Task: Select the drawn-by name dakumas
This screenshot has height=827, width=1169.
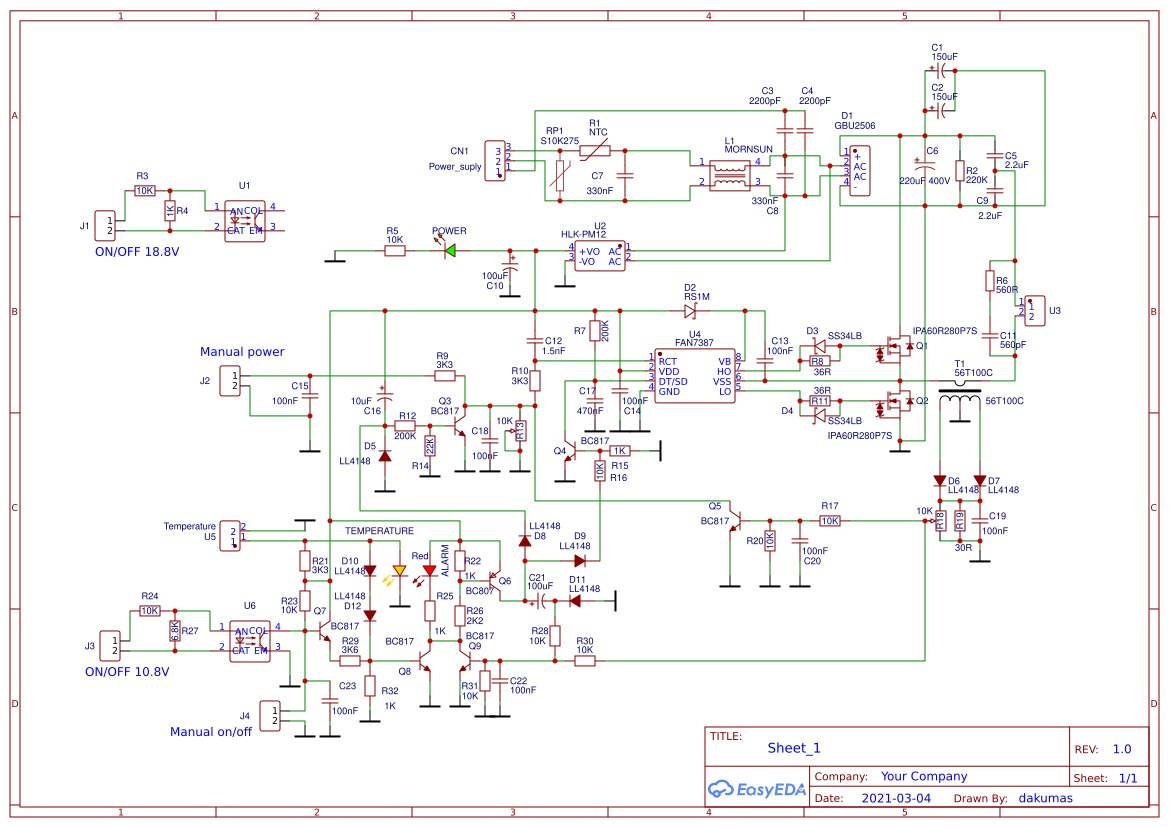Action: (x=1045, y=798)
